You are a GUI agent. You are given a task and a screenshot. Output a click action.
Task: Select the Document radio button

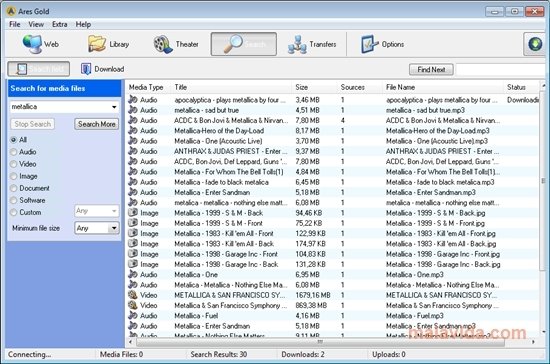pyautogui.click(x=13, y=188)
